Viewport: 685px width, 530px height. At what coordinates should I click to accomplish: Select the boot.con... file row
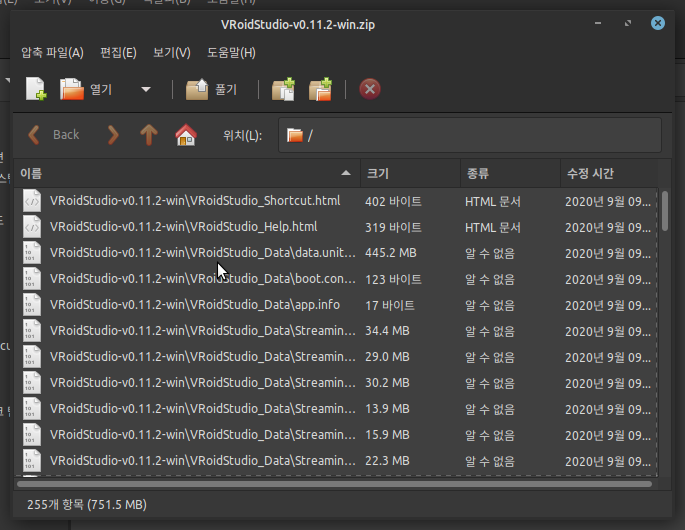point(336,279)
